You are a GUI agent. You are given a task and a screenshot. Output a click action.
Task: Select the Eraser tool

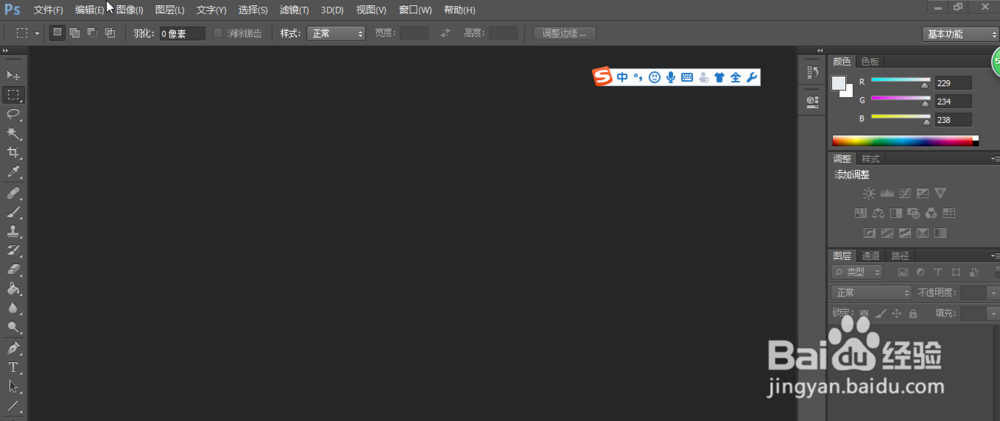pos(13,269)
